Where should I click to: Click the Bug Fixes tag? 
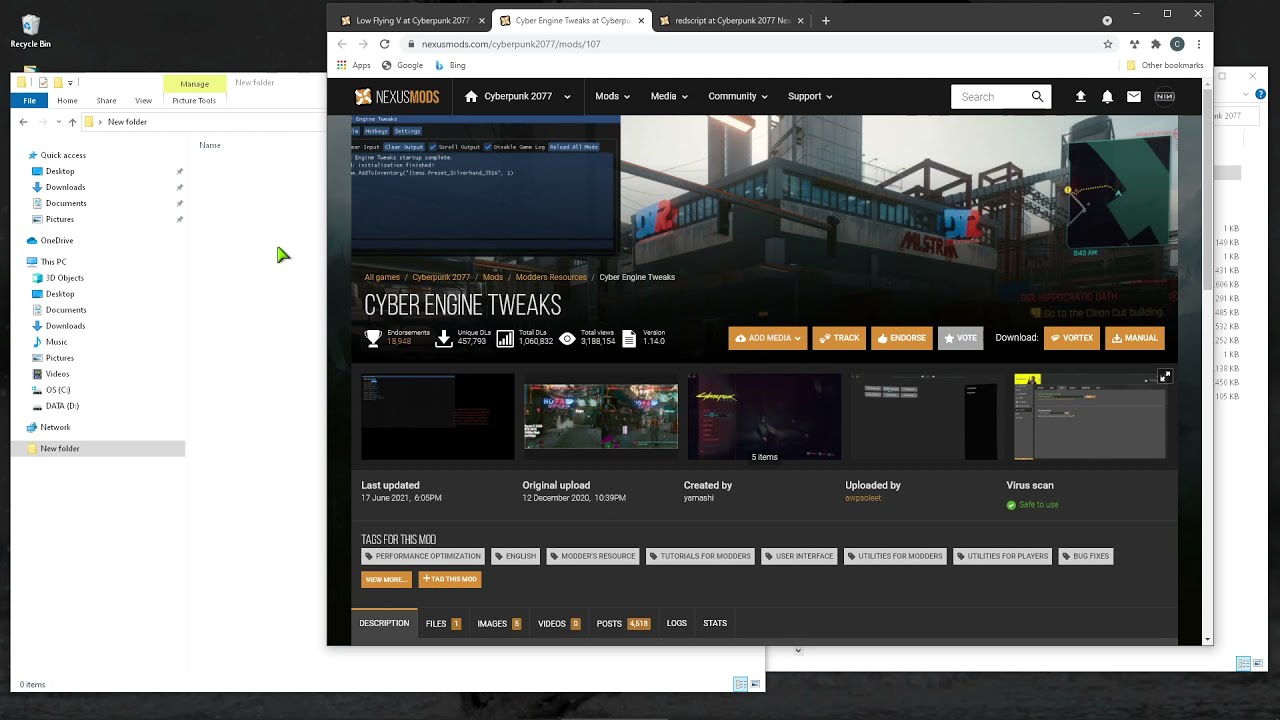click(1085, 556)
